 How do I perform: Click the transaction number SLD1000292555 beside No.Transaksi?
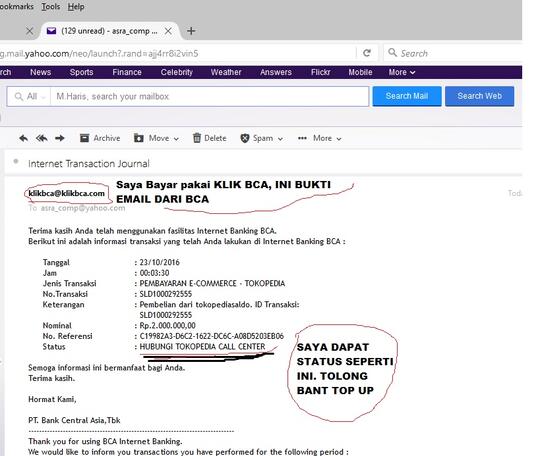point(166,294)
